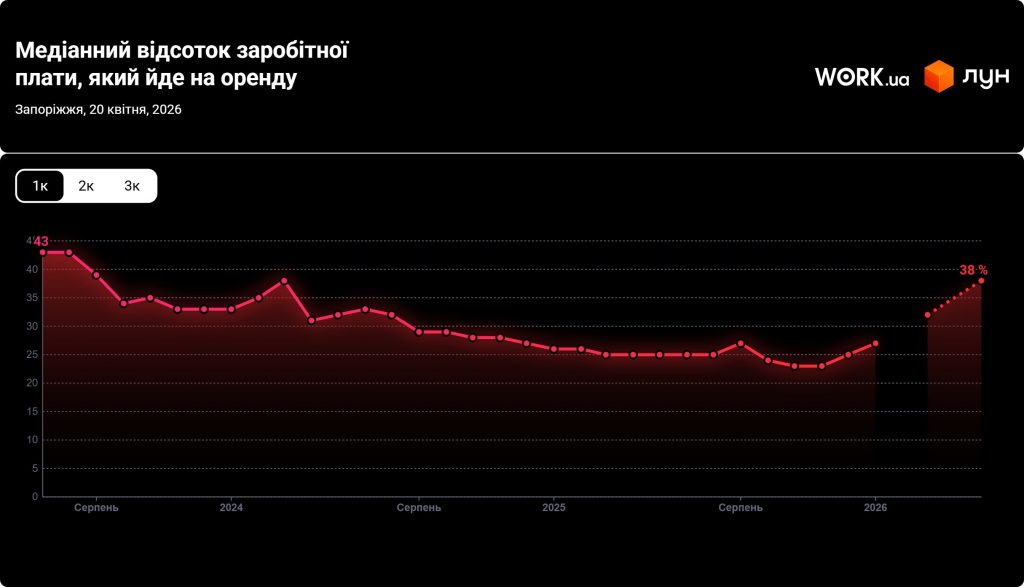This screenshot has width=1024, height=587.
Task: Open the WORK.ua logo link
Action: (x=861, y=77)
